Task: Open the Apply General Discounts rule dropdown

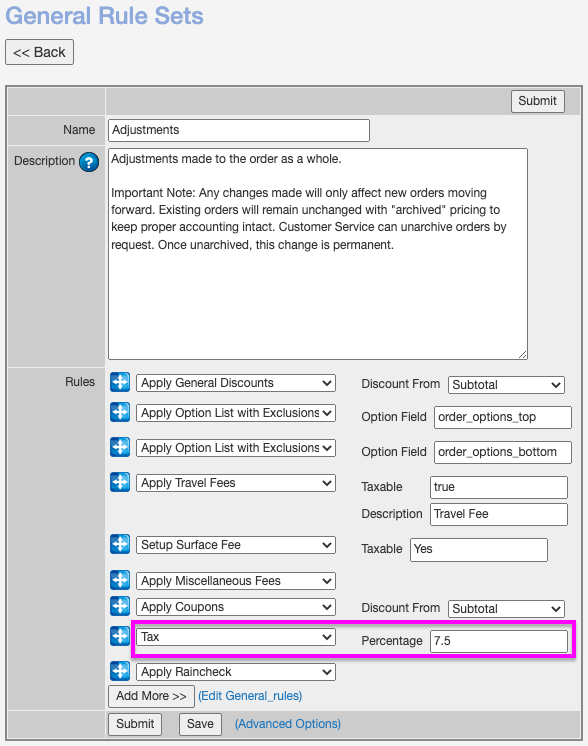Action: tap(236, 383)
